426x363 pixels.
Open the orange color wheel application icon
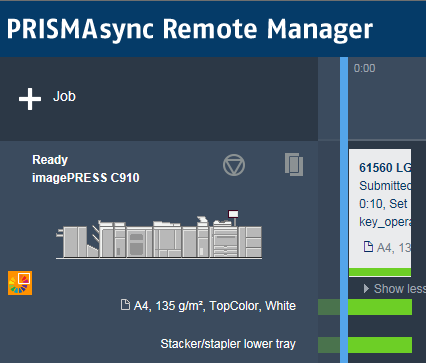(20, 283)
